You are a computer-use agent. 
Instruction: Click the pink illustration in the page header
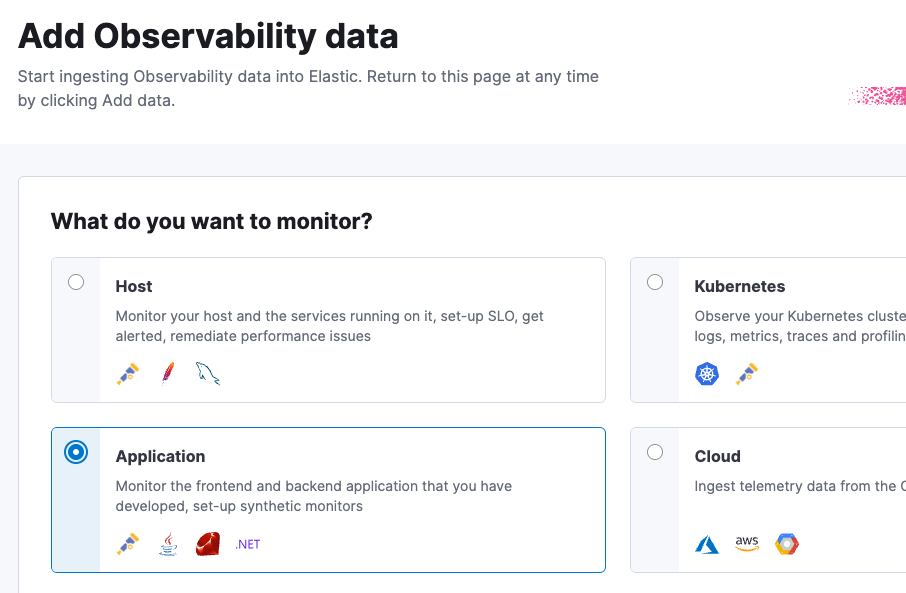(x=877, y=96)
